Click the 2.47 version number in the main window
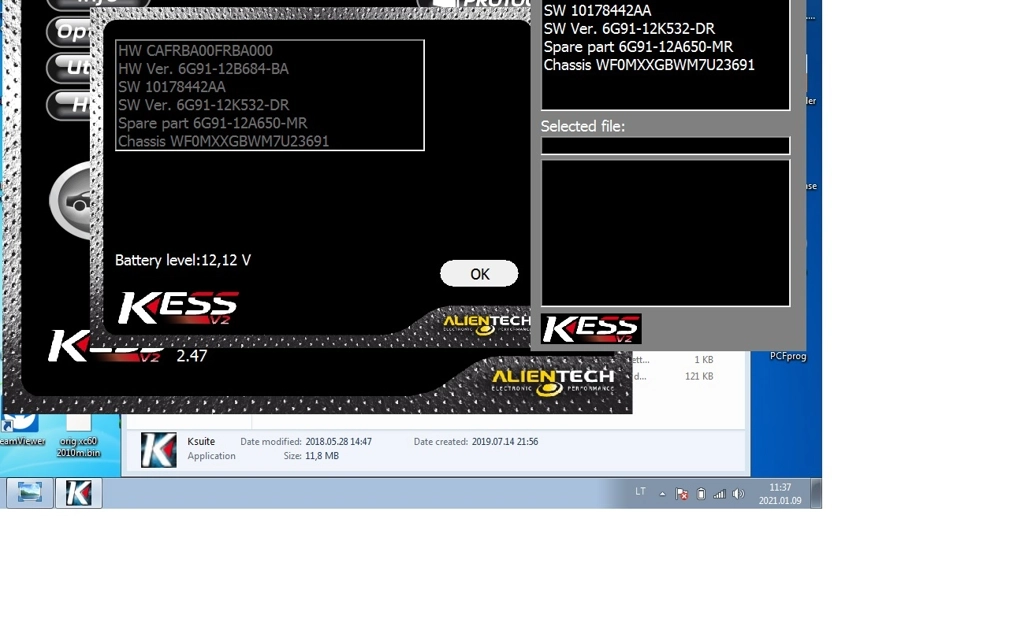 (x=192, y=356)
